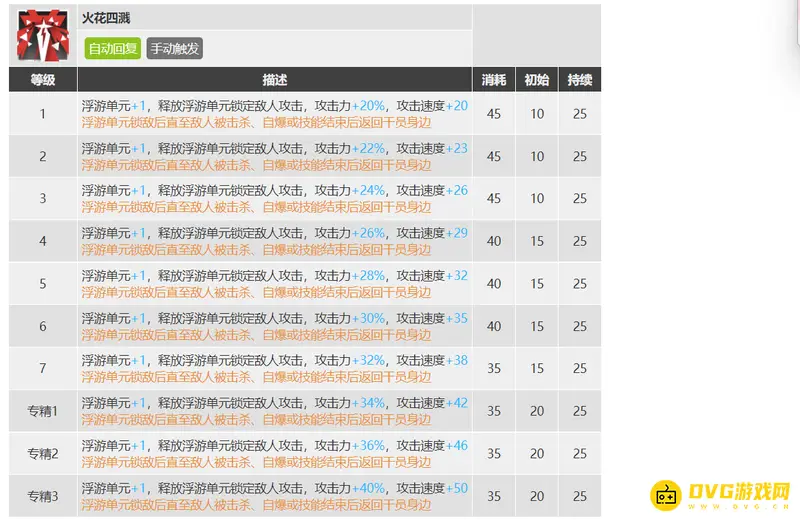Image resolution: width=800 pixels, height=521 pixels.
Task: Click the 等级 column header
Action: (43, 80)
